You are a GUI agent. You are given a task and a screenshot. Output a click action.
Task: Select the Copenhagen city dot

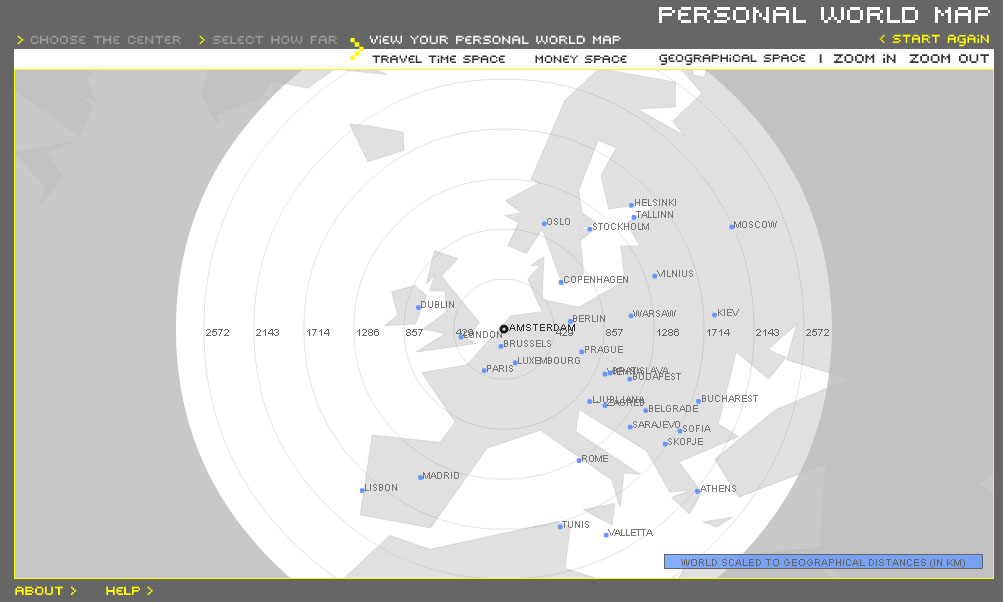tap(561, 282)
